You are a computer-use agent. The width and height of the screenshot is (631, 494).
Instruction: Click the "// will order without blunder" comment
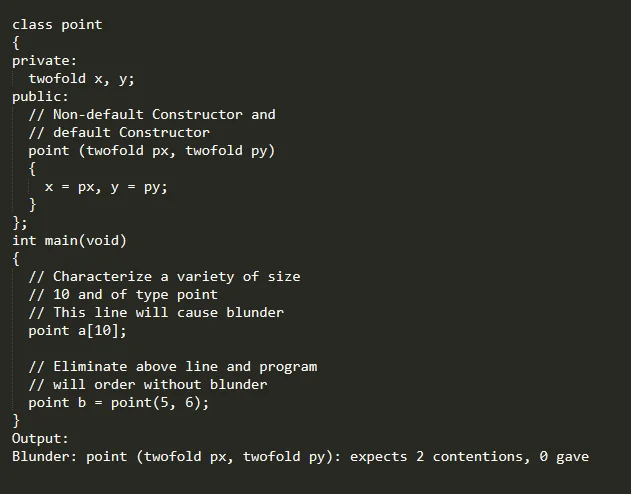pyautogui.click(x=148, y=385)
